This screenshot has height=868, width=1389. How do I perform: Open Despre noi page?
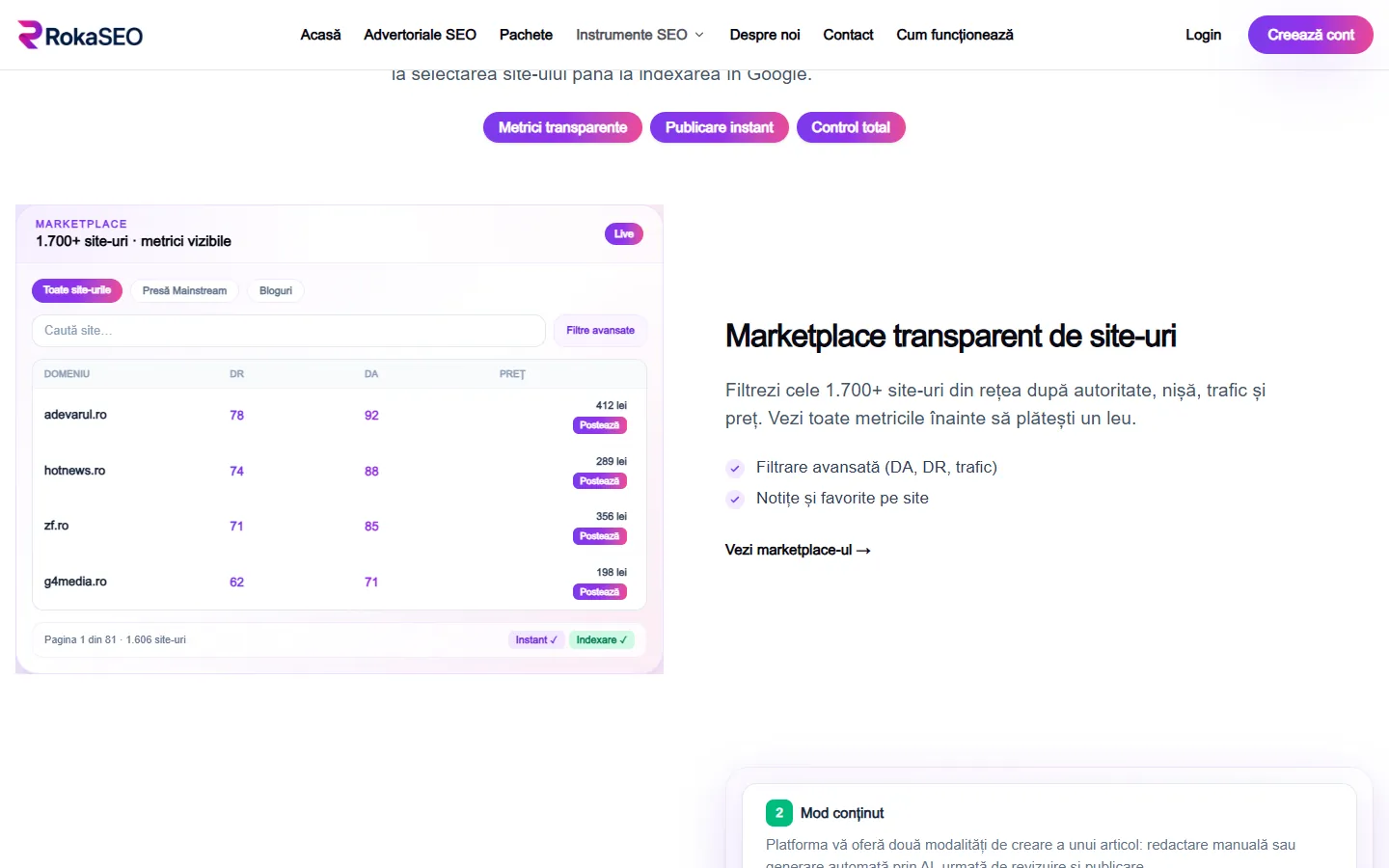pos(765,35)
